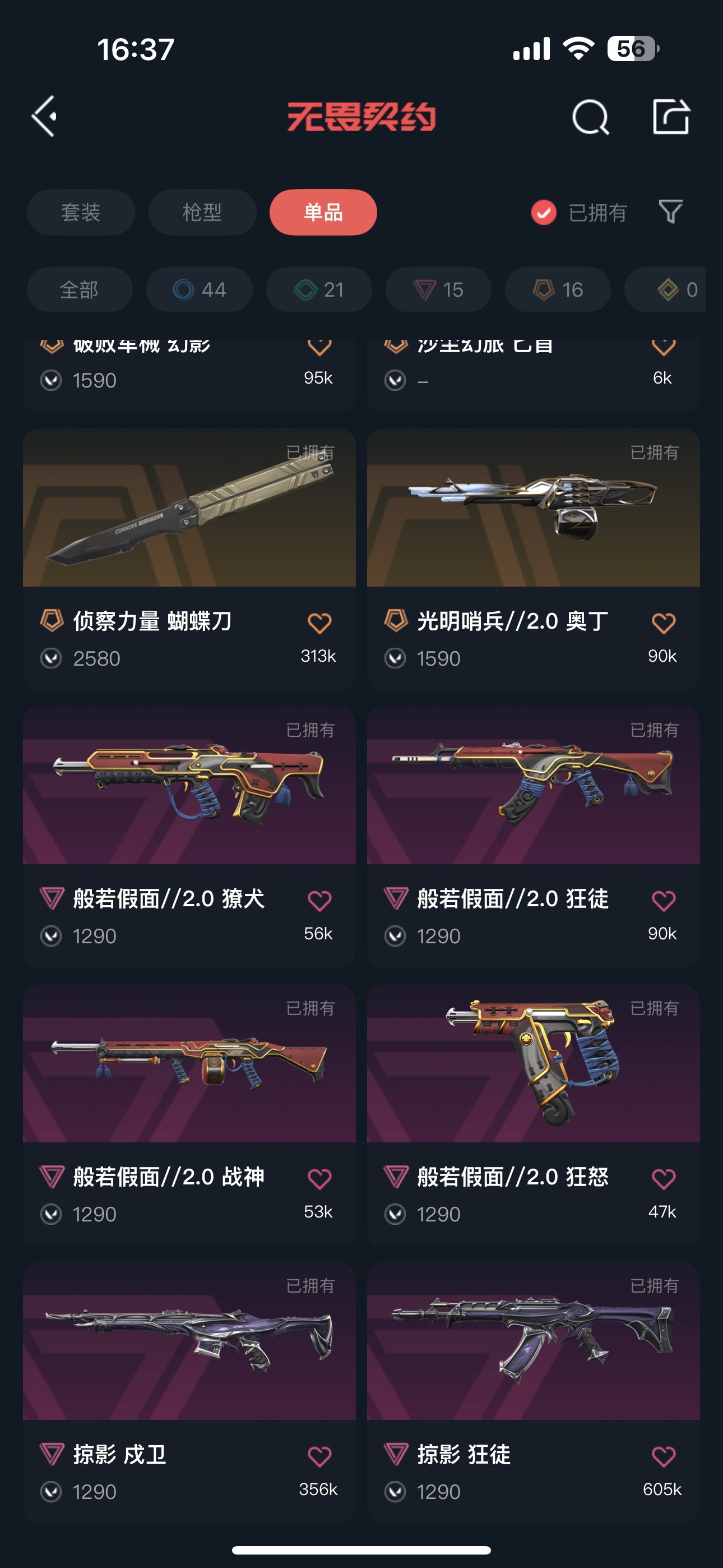Filter by pink tier chip 15
The image size is (723, 1568).
(x=438, y=290)
